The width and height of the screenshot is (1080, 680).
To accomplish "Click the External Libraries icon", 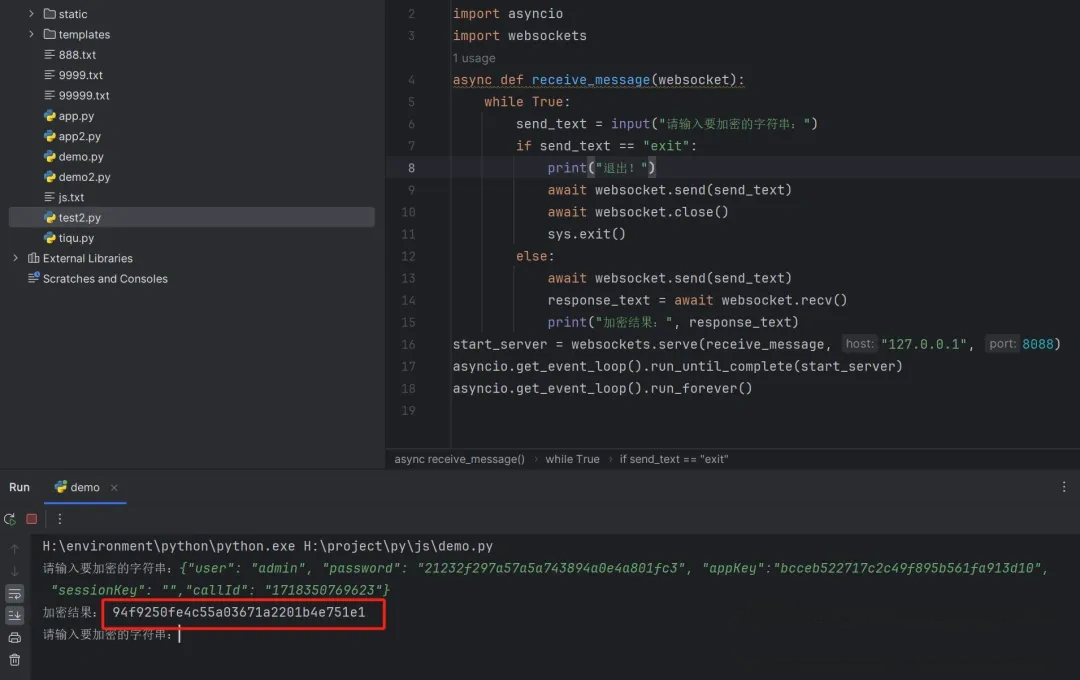I will click(x=33, y=258).
